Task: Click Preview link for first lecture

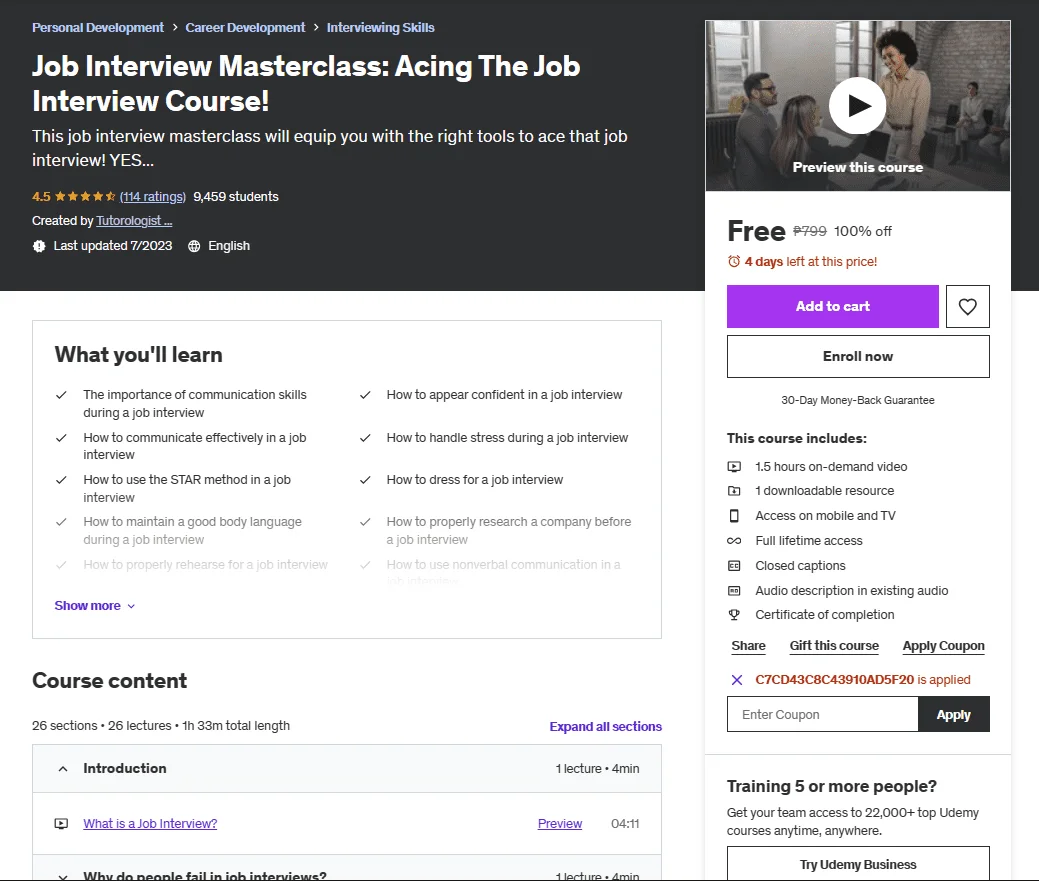Action: coord(560,824)
